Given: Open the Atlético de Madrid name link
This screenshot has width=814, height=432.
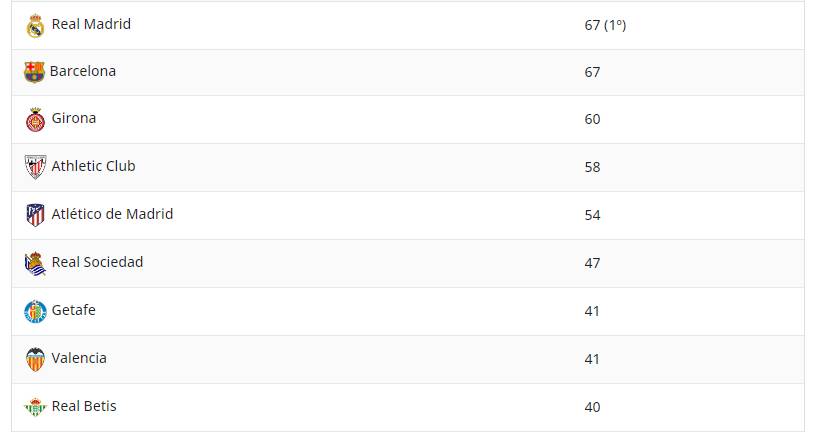Looking at the screenshot, I should [112, 214].
